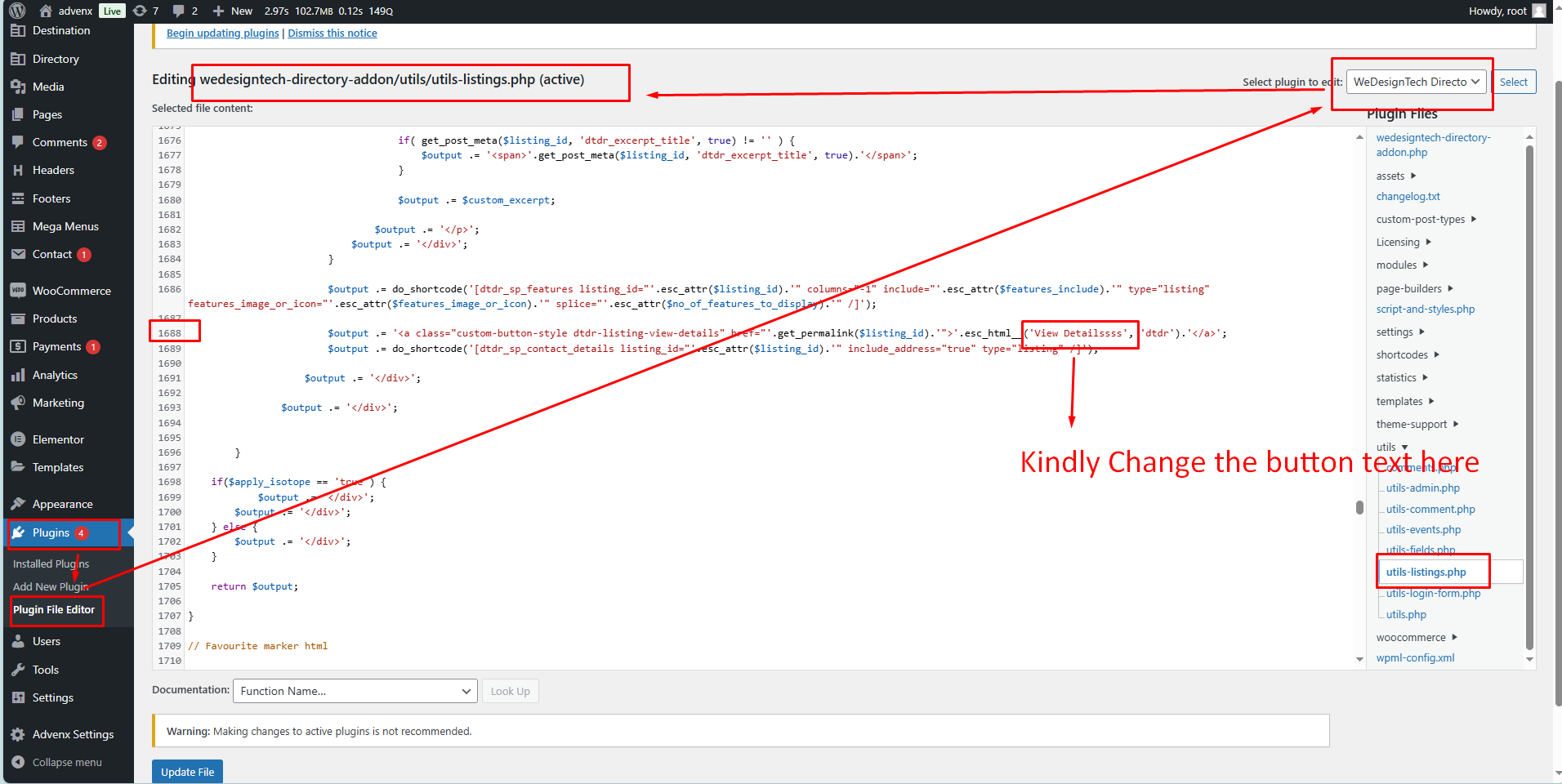Collapse the utils folder
Screen dimensions: 1562x784
pyautogui.click(x=1392, y=447)
